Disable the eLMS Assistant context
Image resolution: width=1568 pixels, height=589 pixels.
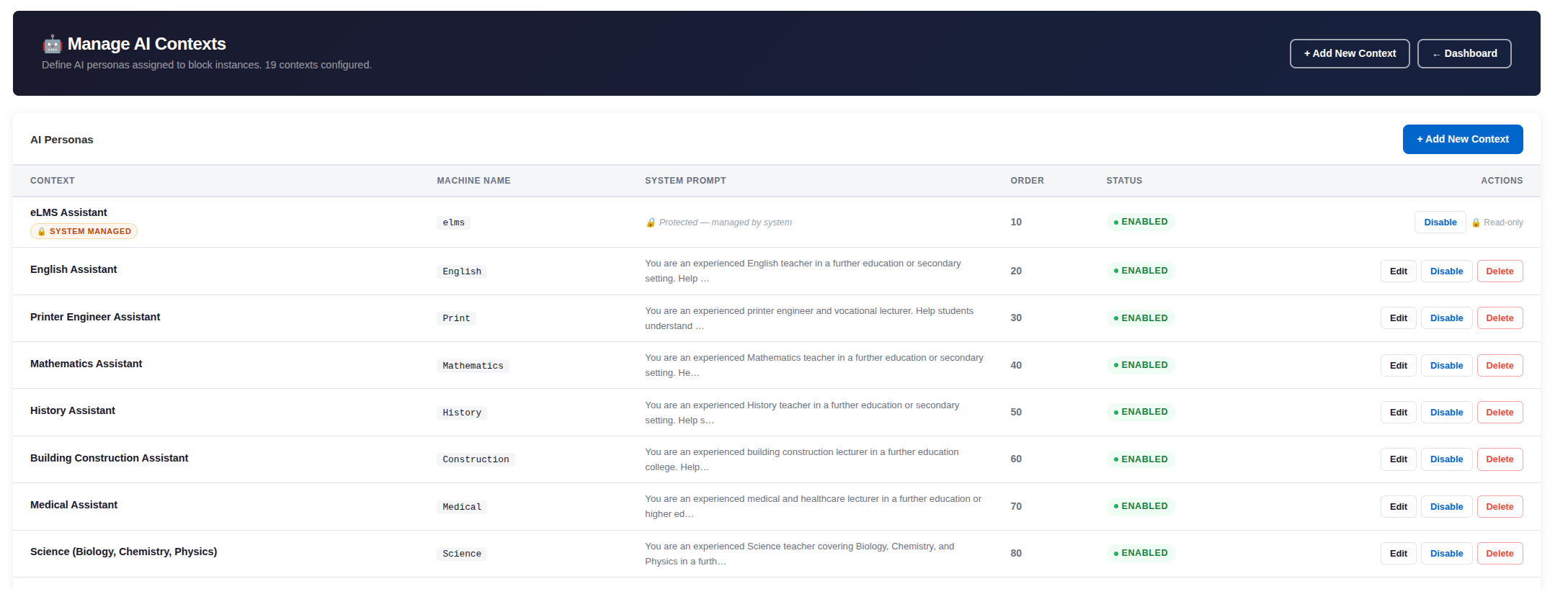click(x=1440, y=222)
